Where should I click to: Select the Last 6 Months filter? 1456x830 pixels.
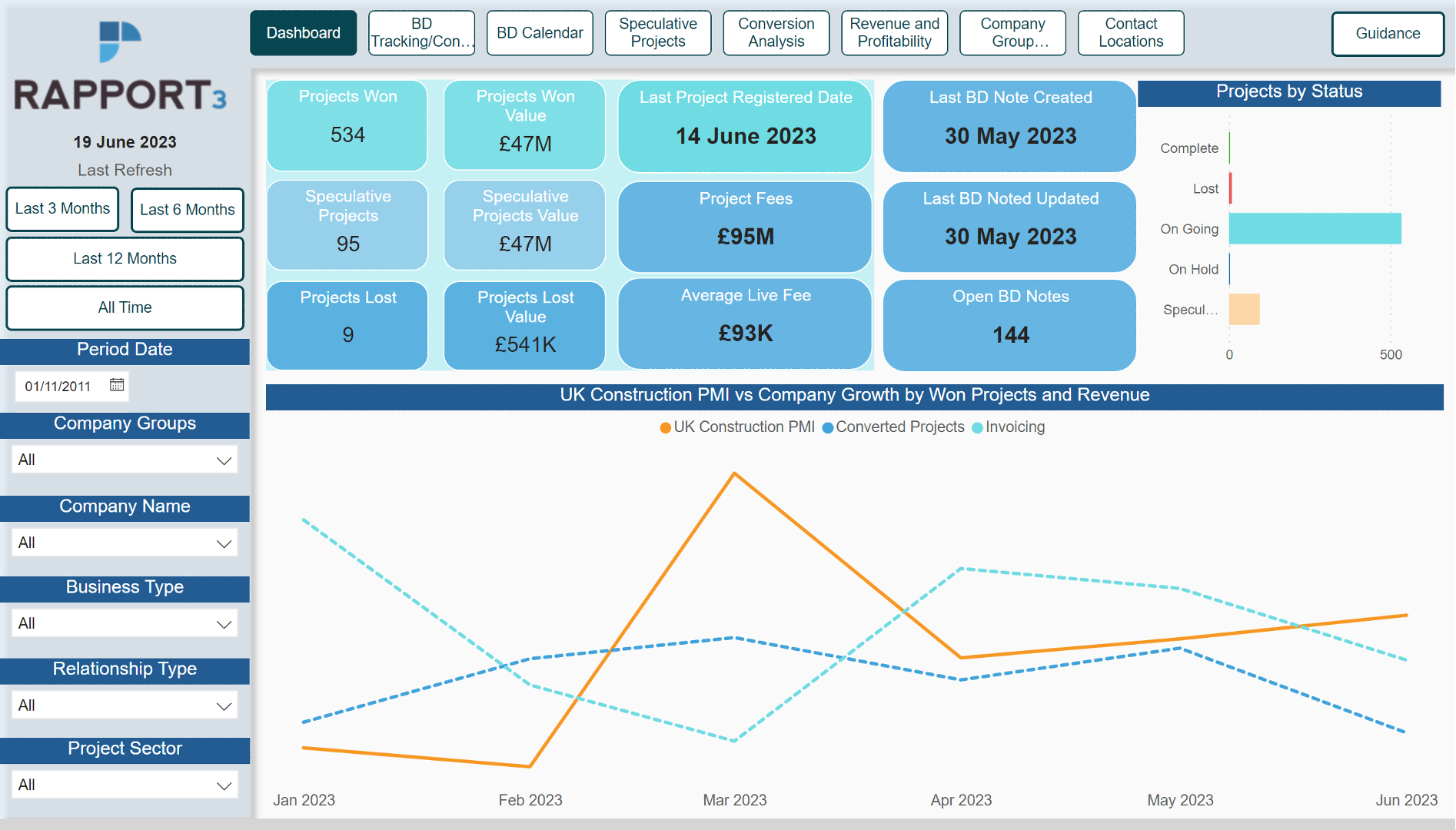pos(187,209)
